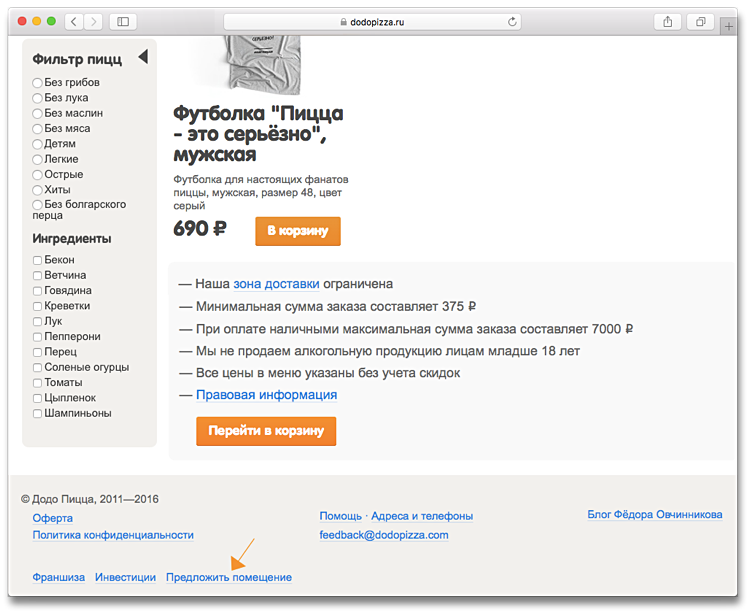
Task: Click the dodopizza.ru address field
Action: pyautogui.click(x=372, y=22)
